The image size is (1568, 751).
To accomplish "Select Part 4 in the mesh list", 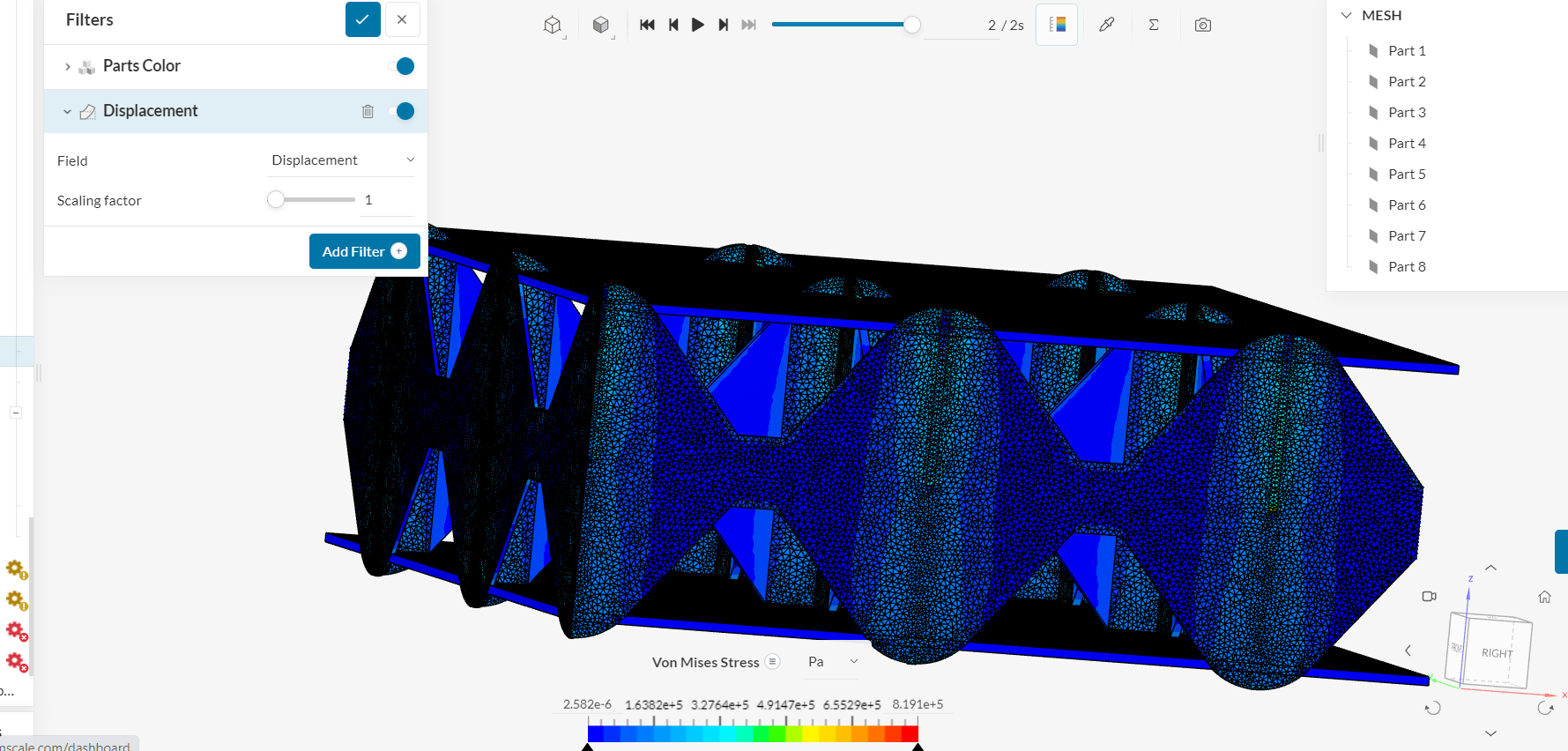I will pos(1406,144).
